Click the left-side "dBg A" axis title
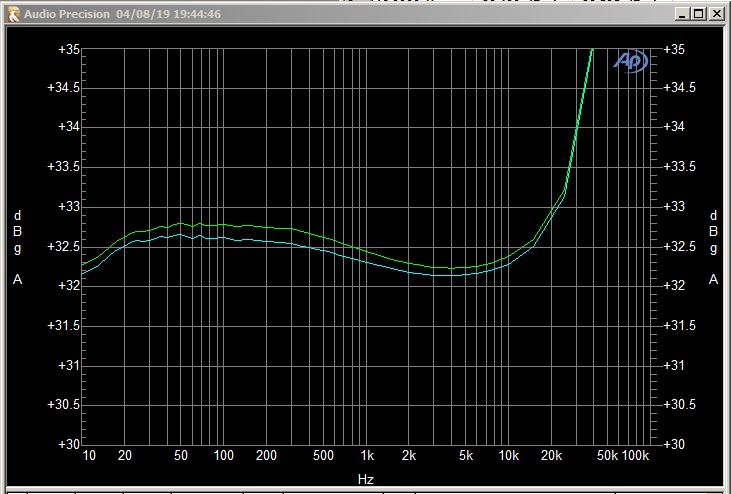The width and height of the screenshot is (731, 494). point(17,247)
